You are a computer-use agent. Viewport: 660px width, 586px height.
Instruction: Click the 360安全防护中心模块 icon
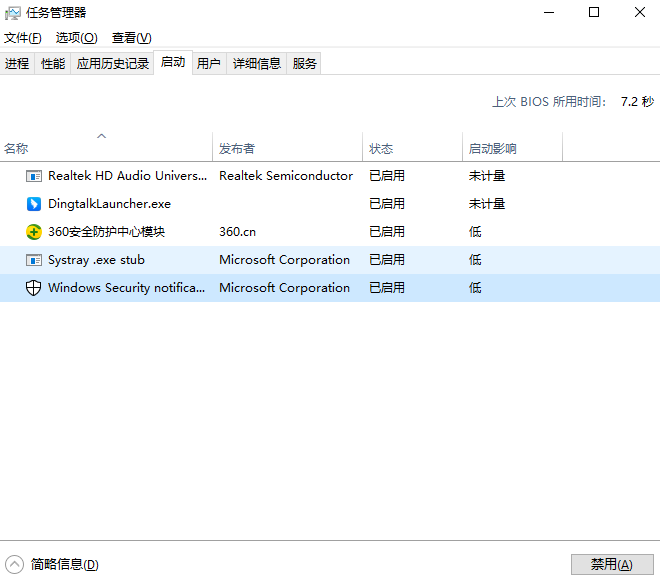(x=34, y=232)
